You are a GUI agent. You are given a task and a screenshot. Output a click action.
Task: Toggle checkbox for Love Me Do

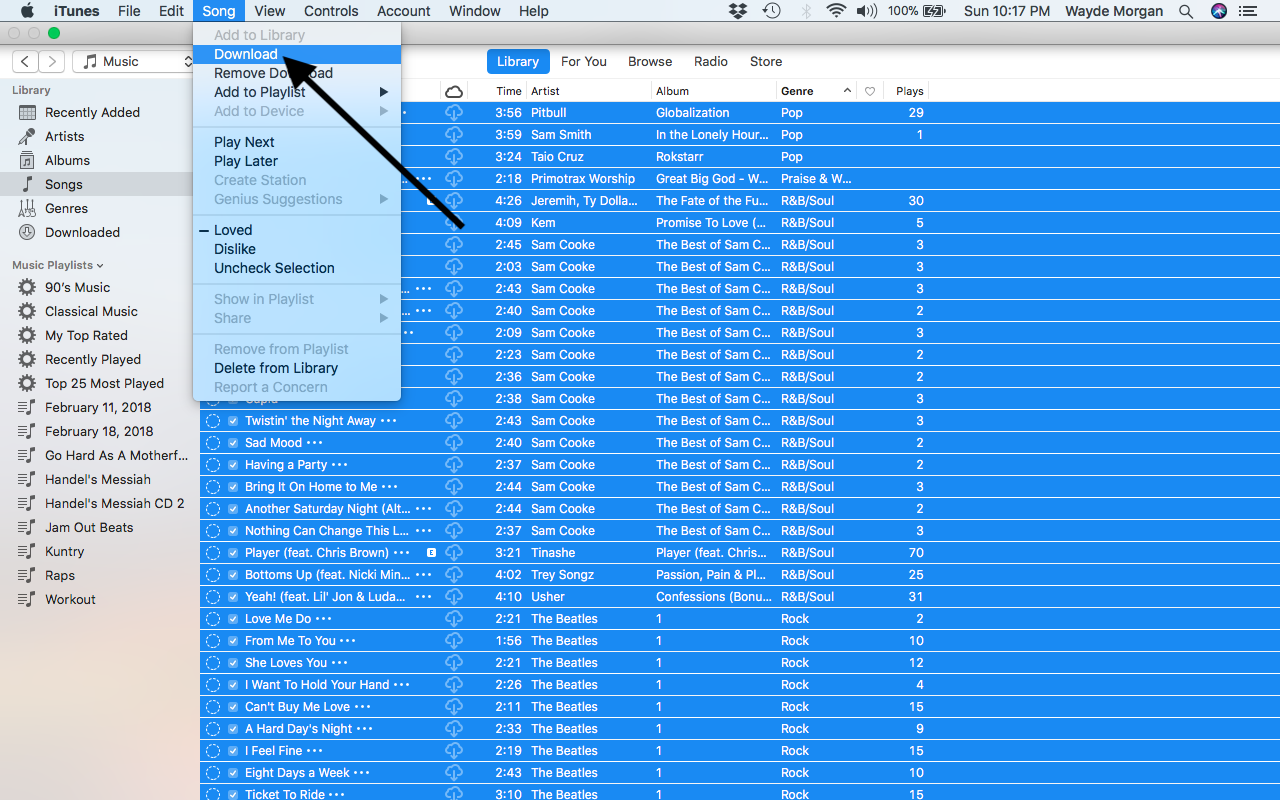pos(233,619)
